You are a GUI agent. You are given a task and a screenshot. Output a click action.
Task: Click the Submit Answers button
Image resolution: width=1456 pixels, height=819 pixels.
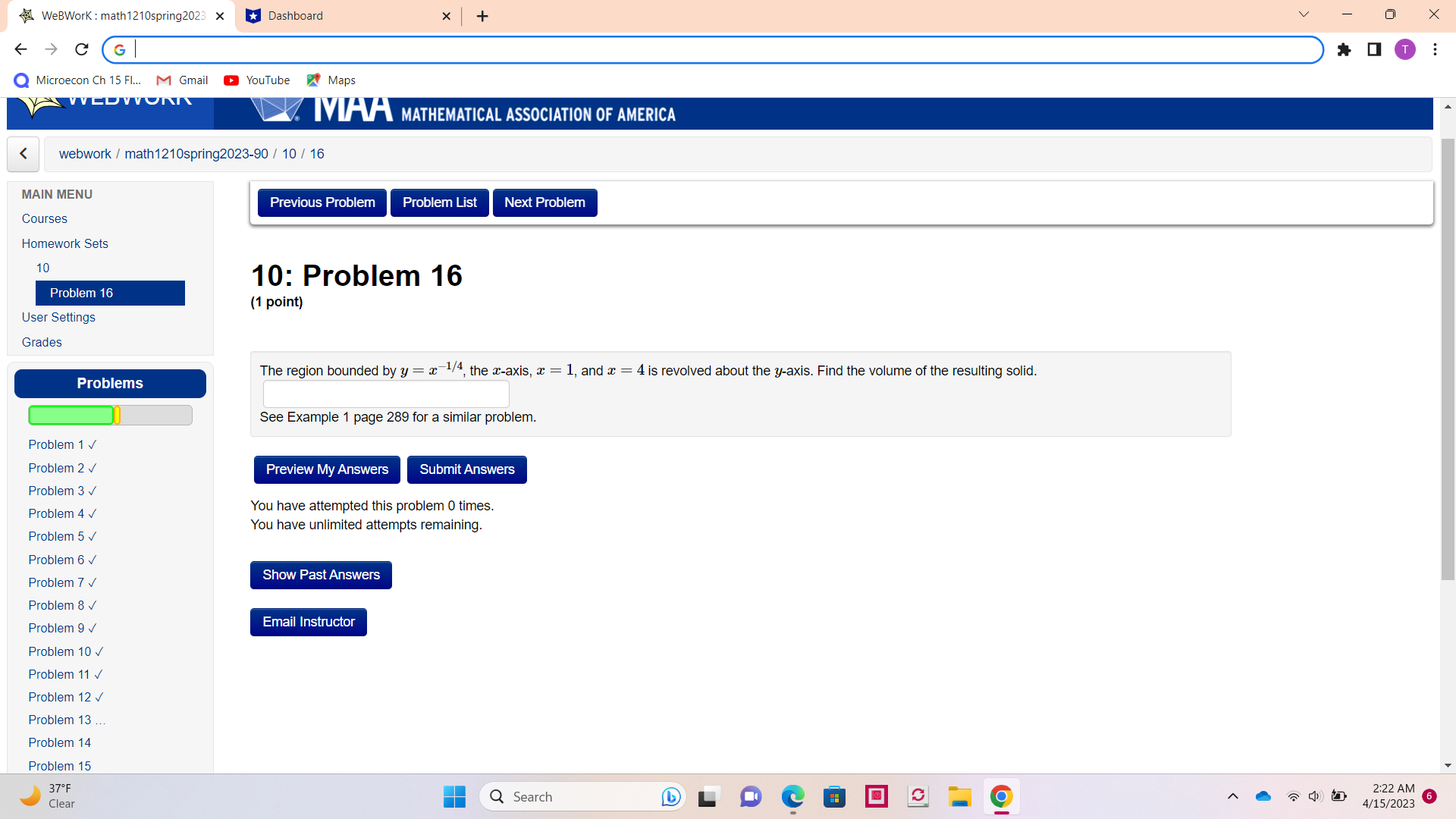click(466, 469)
